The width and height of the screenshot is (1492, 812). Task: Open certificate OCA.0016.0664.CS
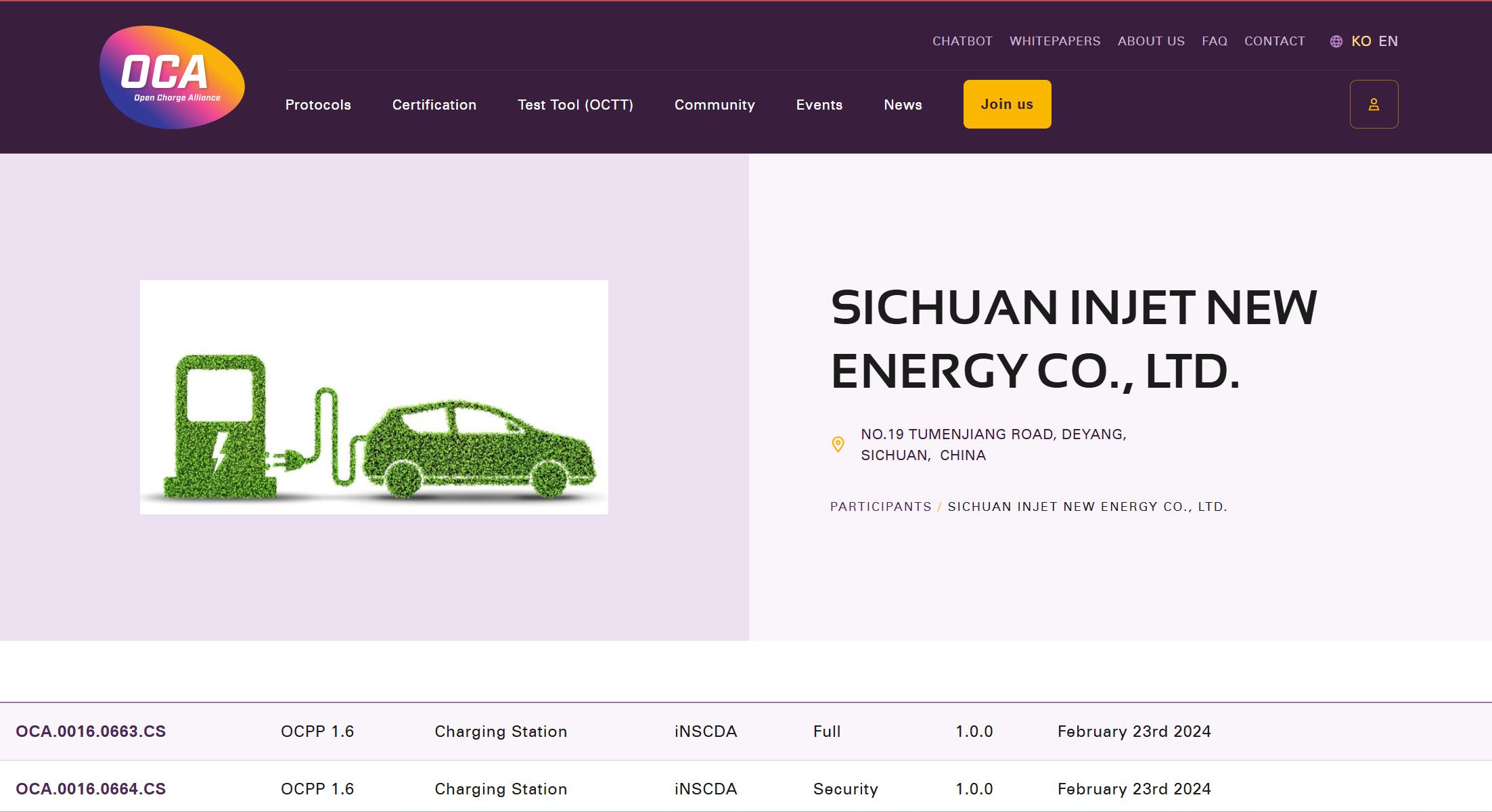coord(91,789)
